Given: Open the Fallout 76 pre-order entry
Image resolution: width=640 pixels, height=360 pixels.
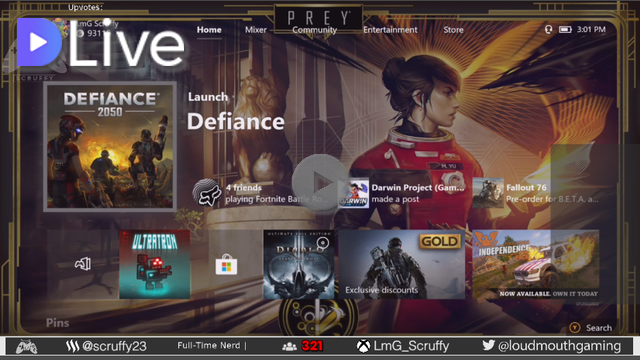Looking at the screenshot, I should point(536,193).
